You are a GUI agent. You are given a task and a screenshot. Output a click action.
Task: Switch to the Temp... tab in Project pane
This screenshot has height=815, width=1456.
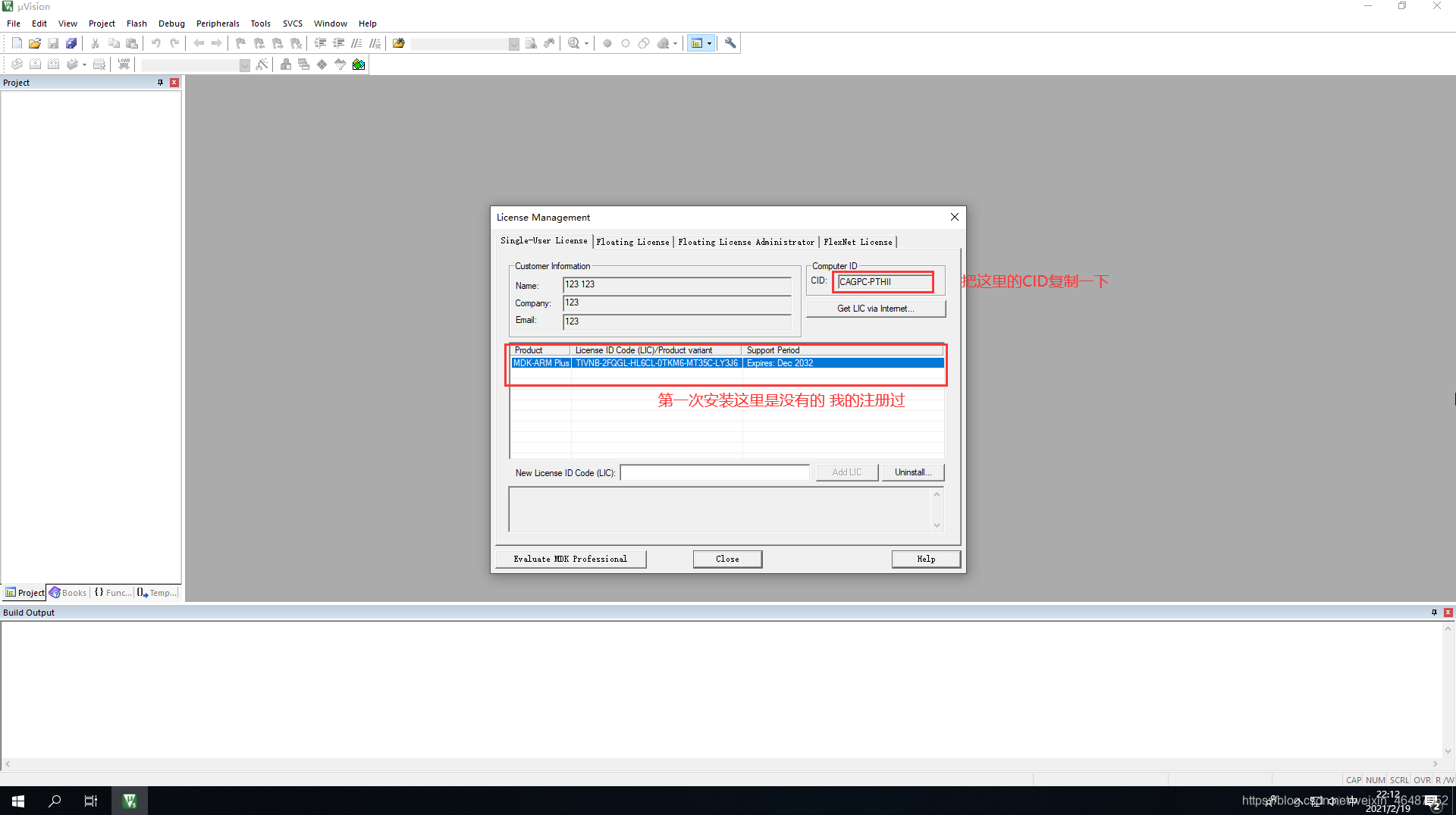(158, 593)
